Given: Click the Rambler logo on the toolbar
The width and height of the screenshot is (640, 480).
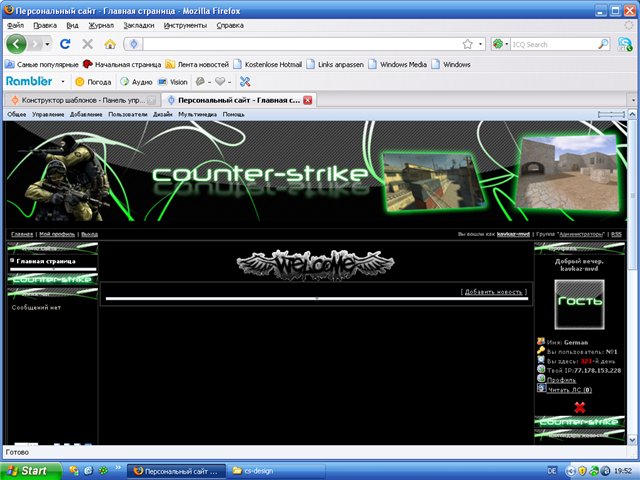Looking at the screenshot, I should click(29, 81).
